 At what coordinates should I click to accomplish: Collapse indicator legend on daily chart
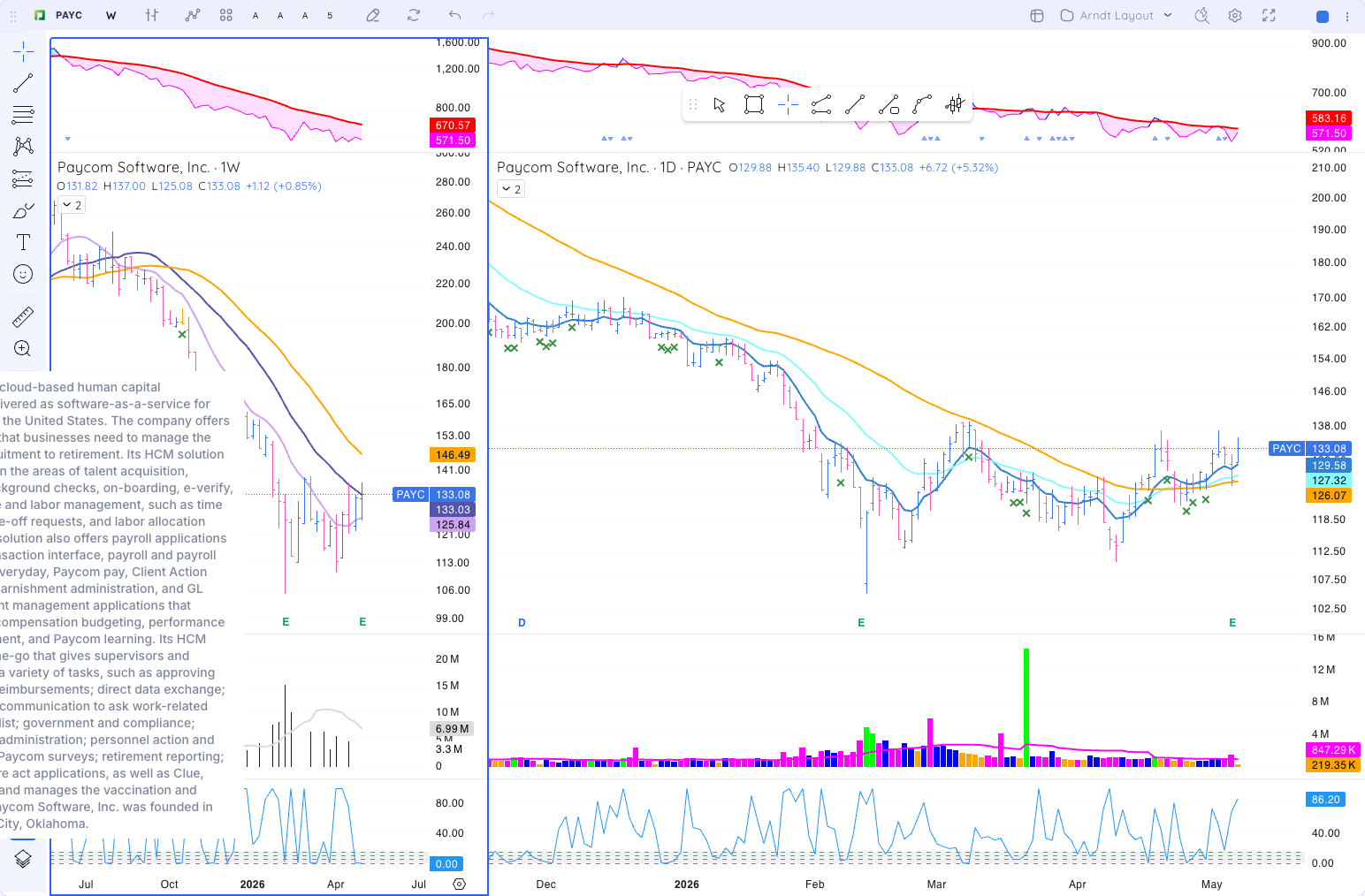tap(511, 189)
